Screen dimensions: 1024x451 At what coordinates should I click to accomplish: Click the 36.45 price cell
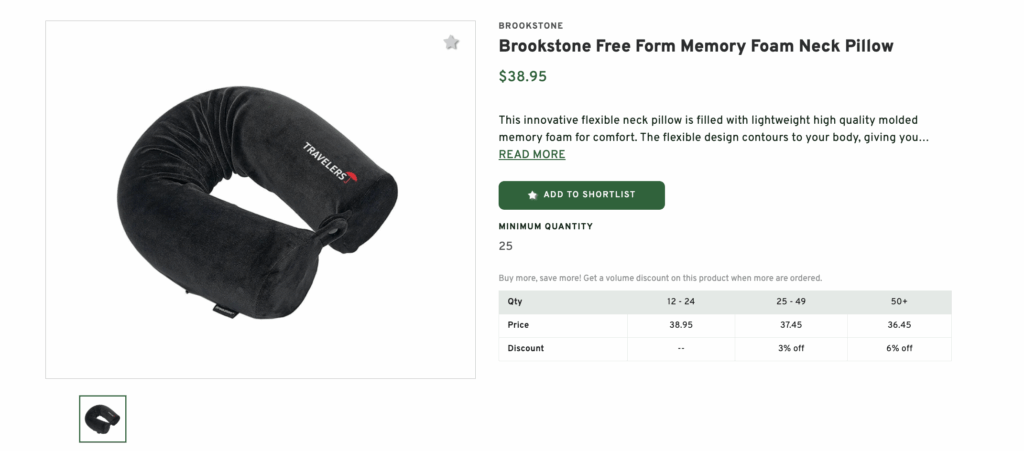click(x=898, y=325)
